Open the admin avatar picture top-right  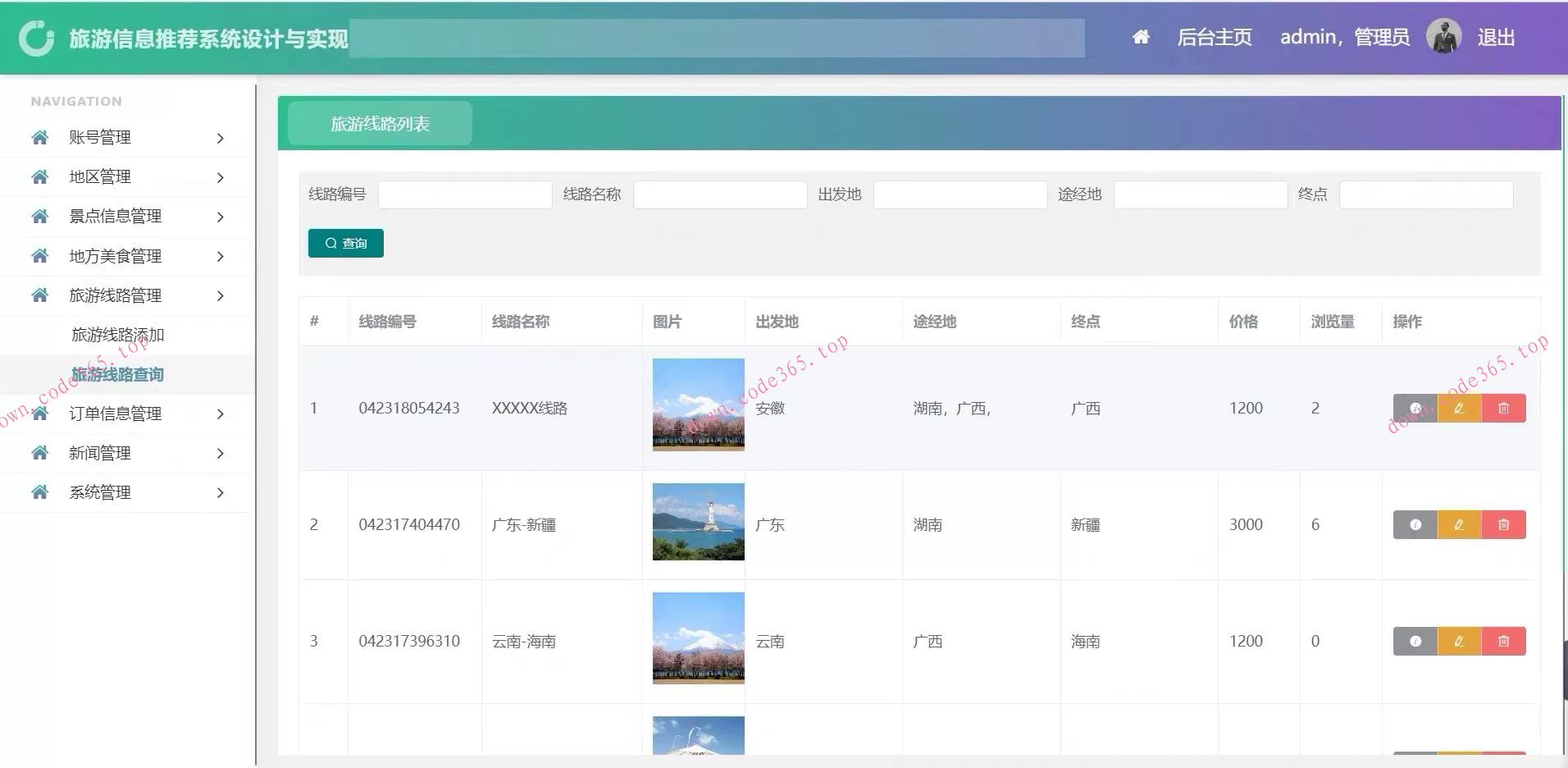1443,35
